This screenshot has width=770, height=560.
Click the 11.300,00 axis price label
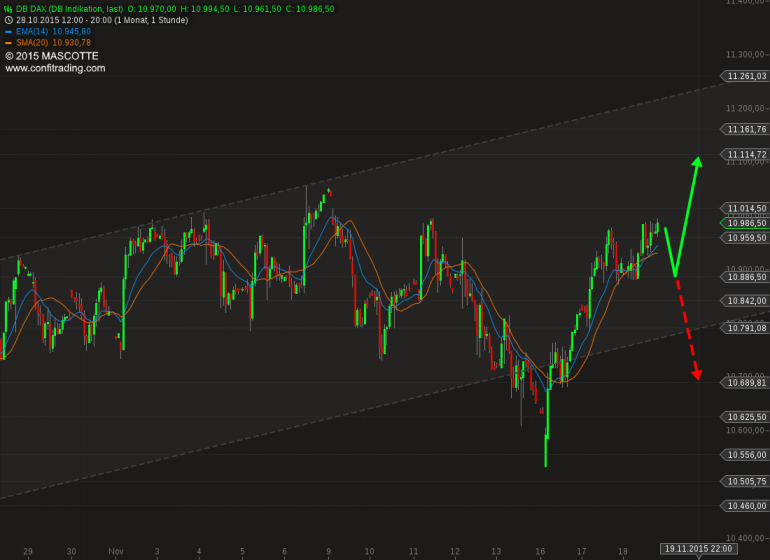tap(745, 55)
